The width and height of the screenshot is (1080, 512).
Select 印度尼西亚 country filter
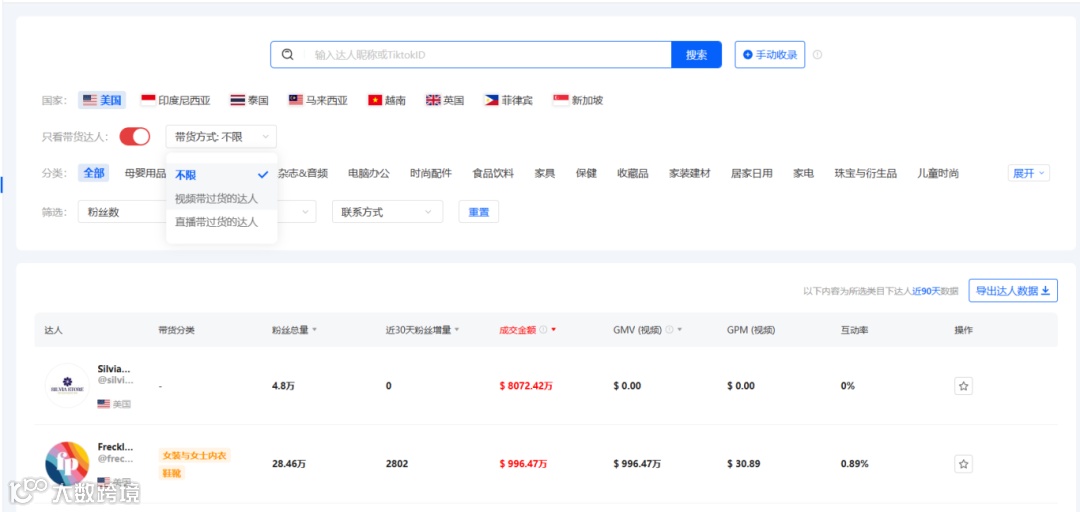[x=176, y=100]
